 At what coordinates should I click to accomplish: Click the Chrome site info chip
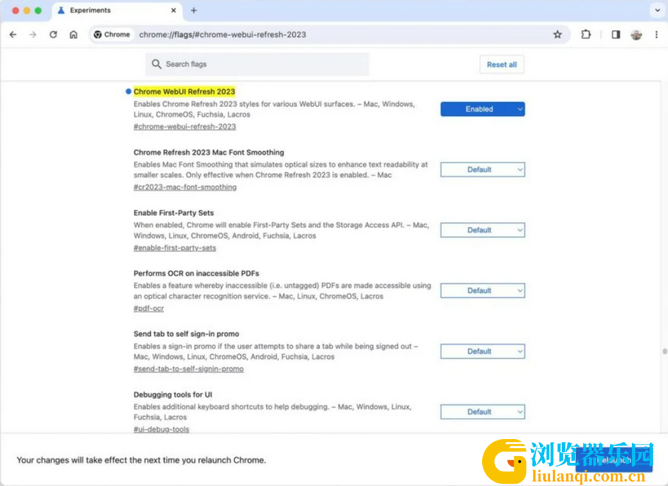[x=112, y=35]
